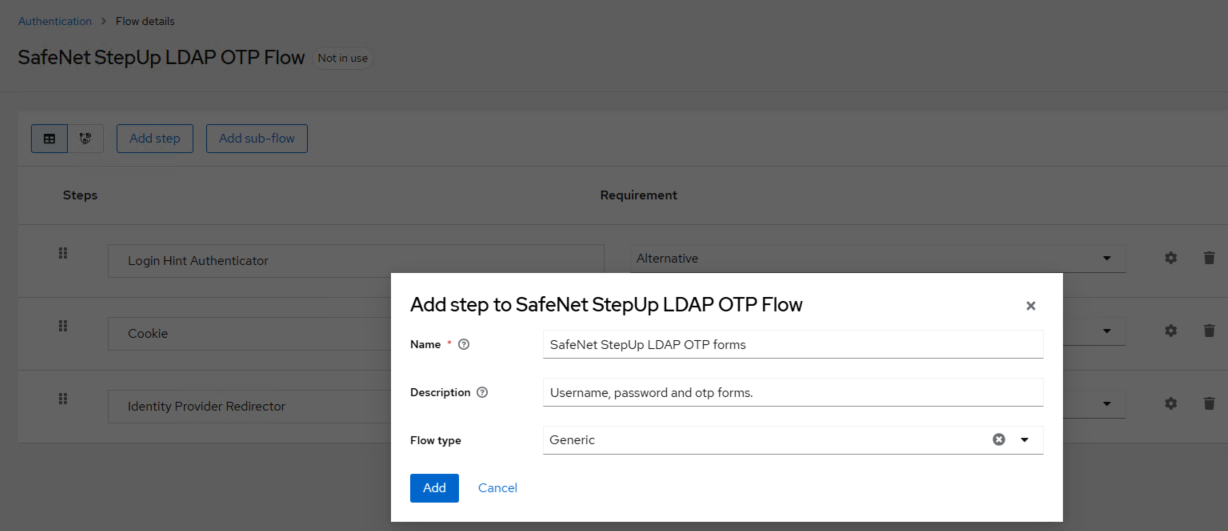Click the Add button in dialog
The width and height of the screenshot is (1228, 531).
click(434, 488)
